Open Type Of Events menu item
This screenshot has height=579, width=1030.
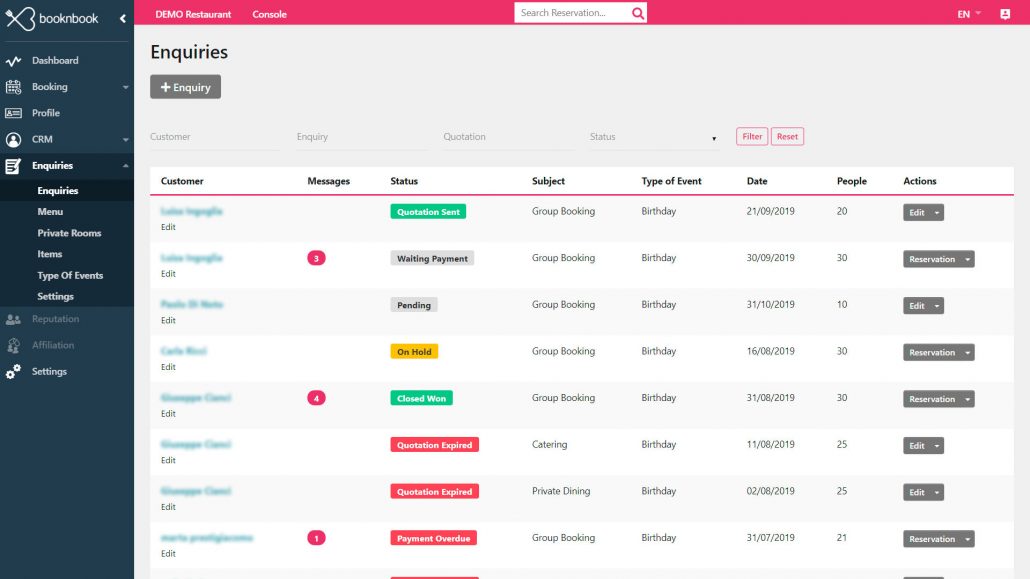[70, 275]
